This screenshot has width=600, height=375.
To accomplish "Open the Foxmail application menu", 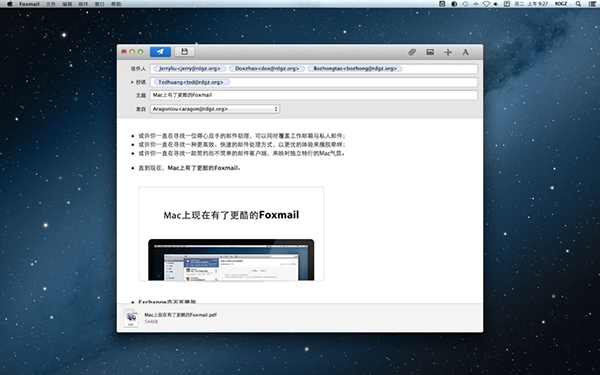I will click(x=29, y=4).
